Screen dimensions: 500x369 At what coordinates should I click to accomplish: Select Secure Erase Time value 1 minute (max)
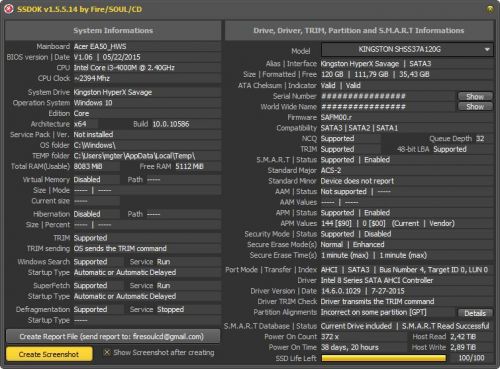coord(345,255)
